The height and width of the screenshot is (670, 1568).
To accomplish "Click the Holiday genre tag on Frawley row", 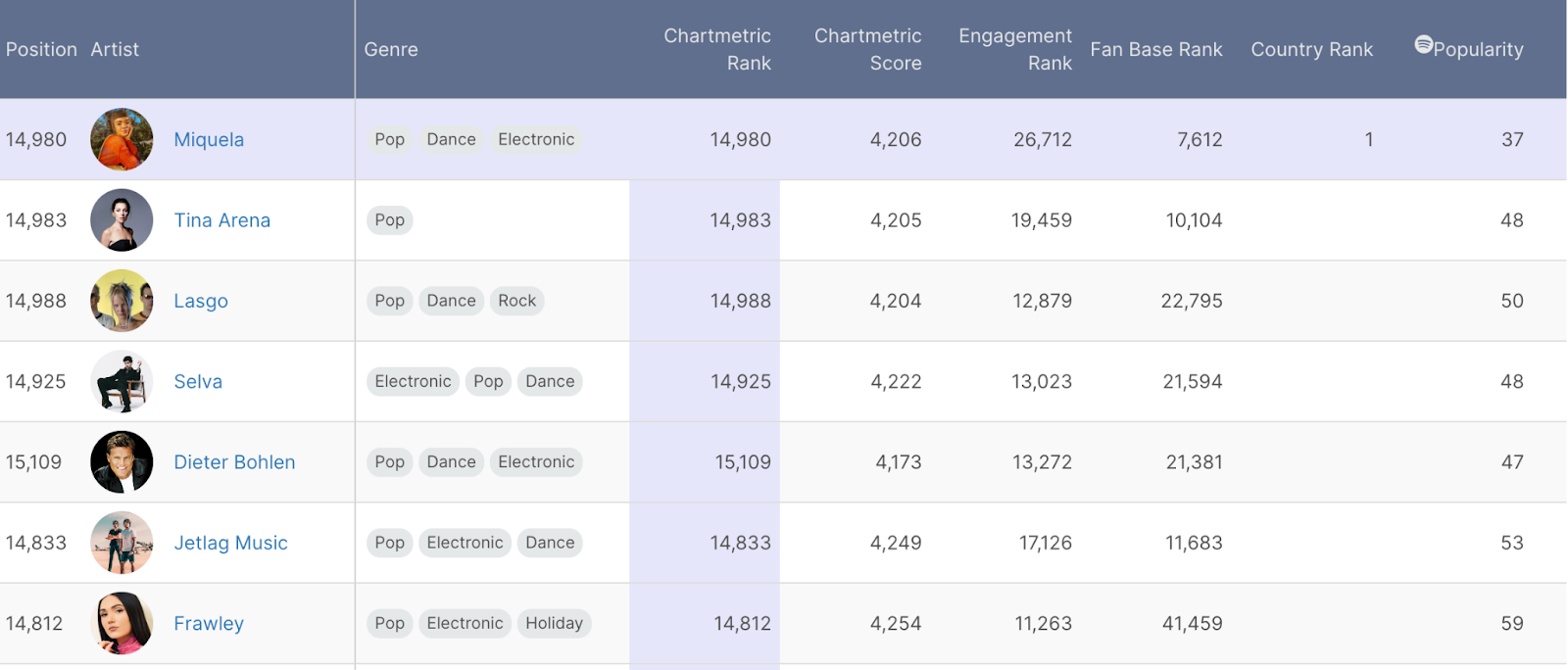I will pos(554,623).
